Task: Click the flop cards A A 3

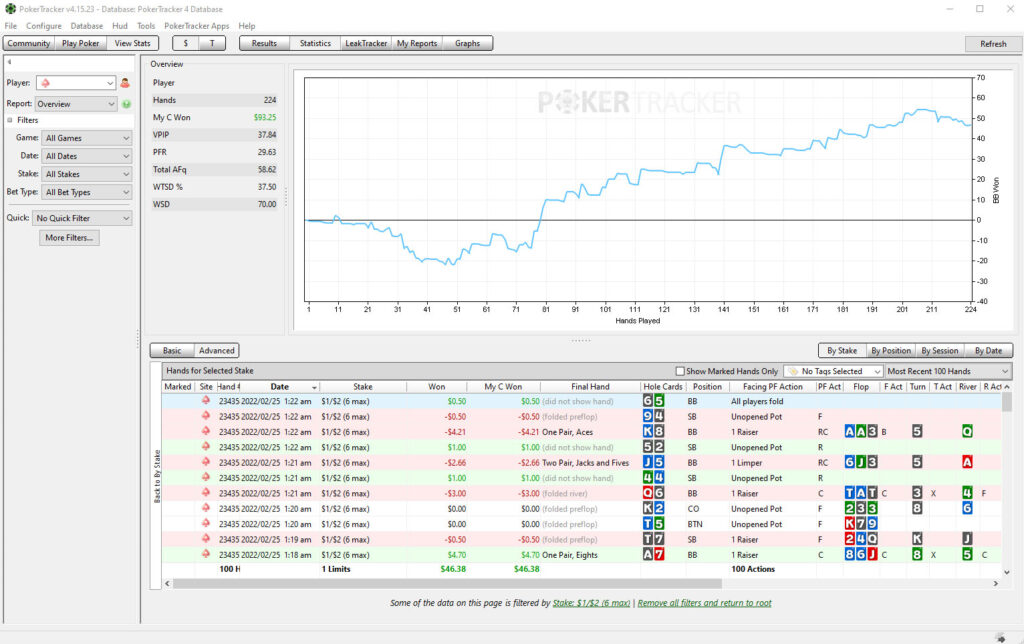Action: coord(861,432)
